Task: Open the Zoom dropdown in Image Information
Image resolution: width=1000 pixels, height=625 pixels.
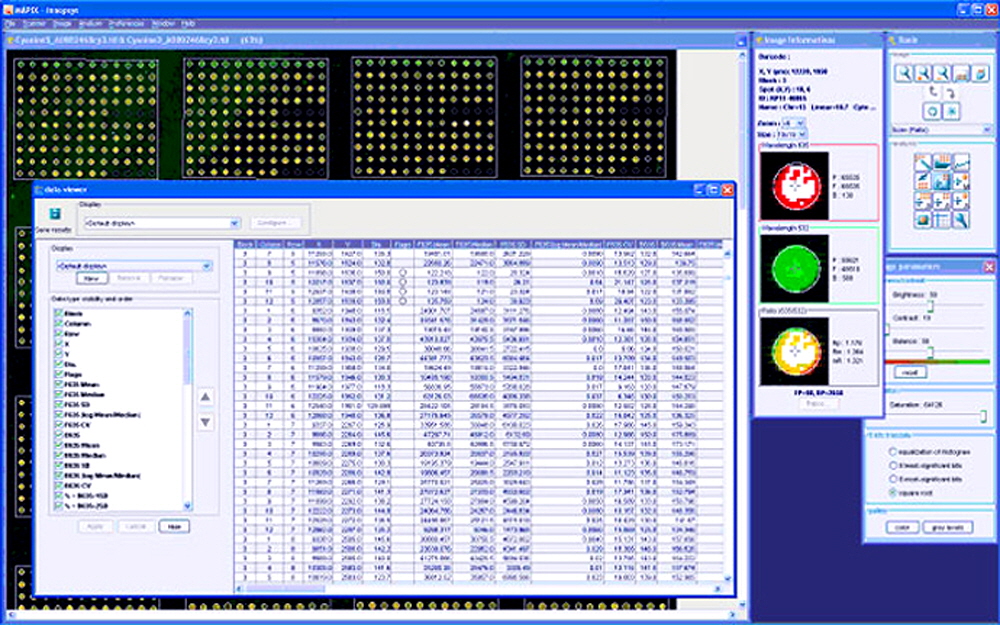Action: 793,123
